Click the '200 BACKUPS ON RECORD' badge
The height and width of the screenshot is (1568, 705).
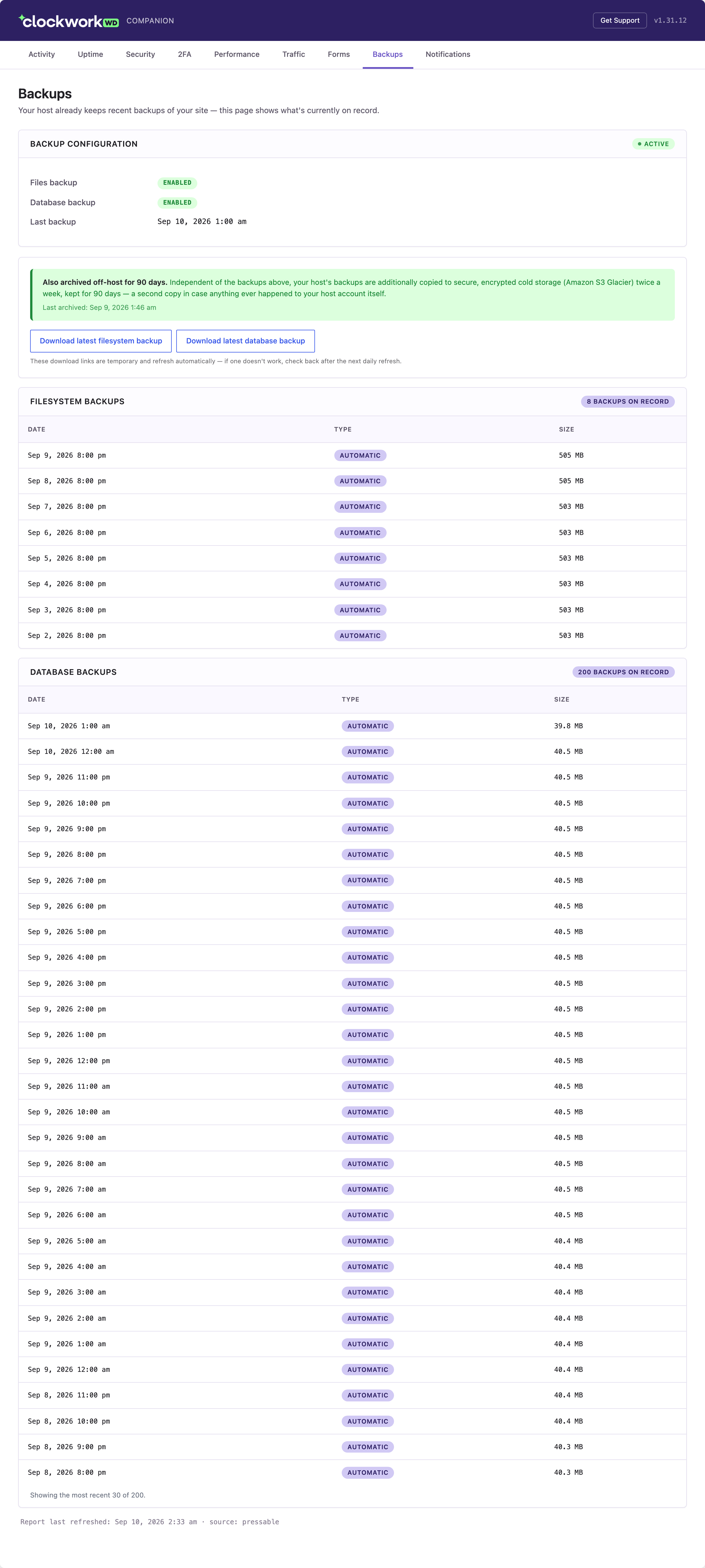623,672
